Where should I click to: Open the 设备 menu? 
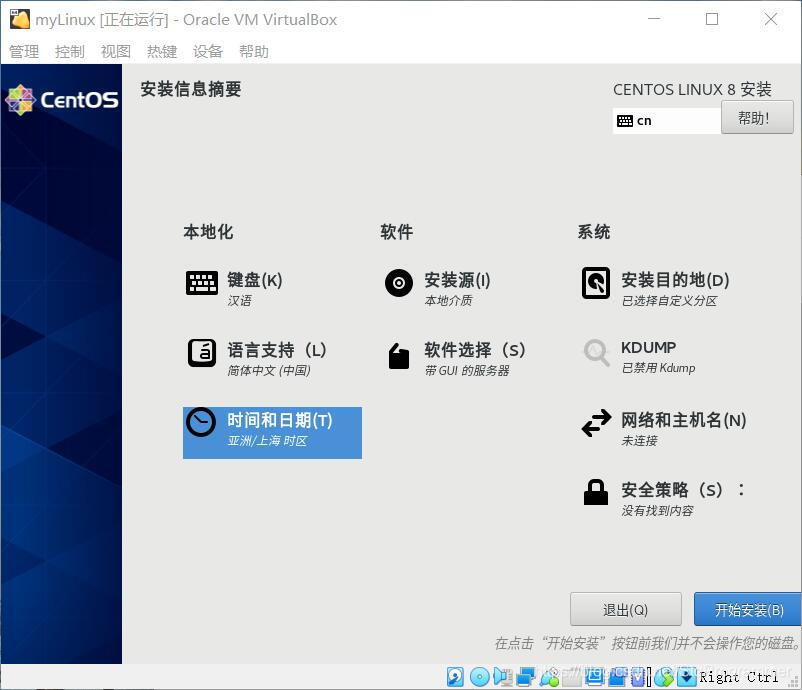208,51
